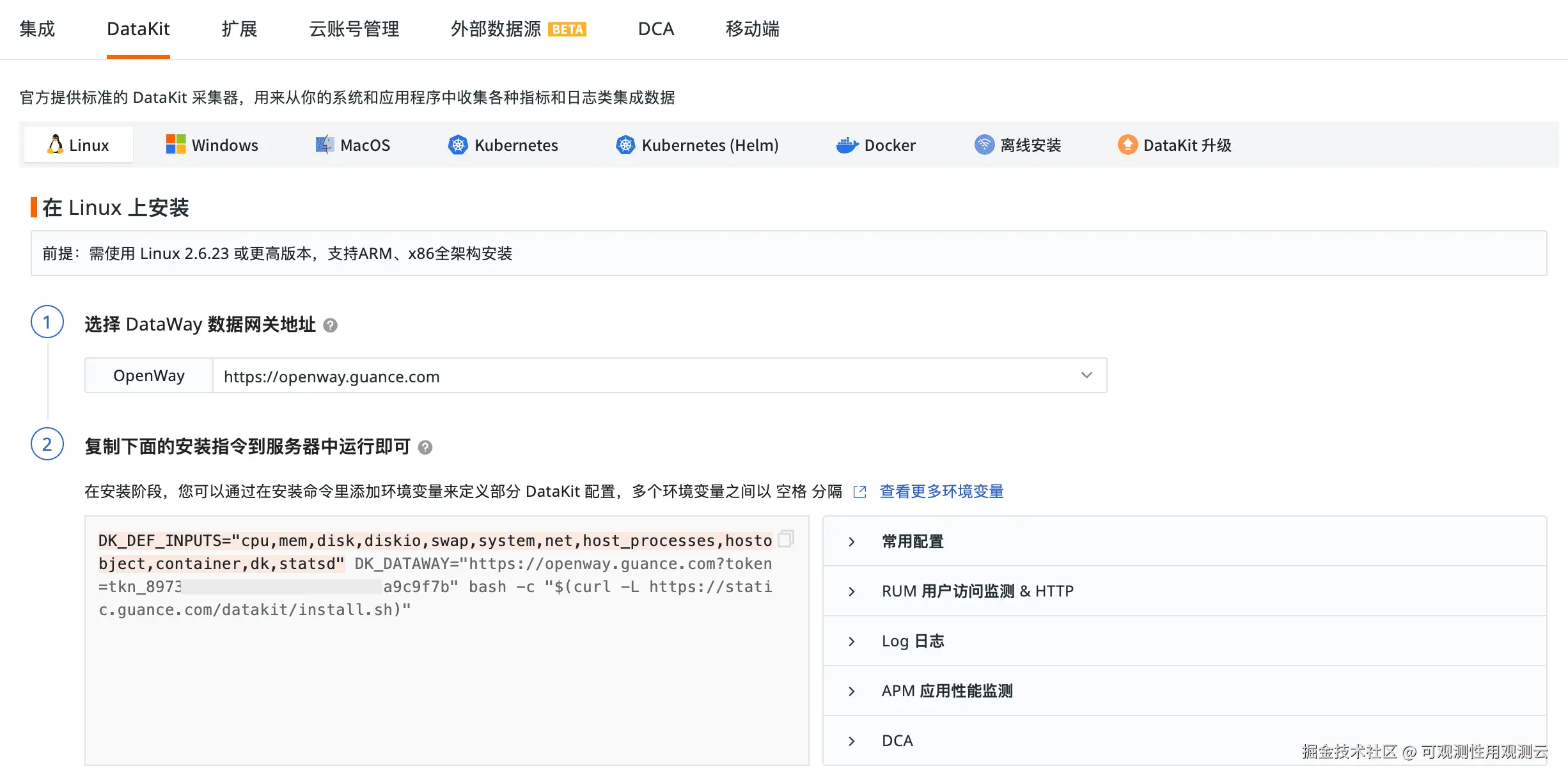Image resolution: width=1568 pixels, height=780 pixels.
Task: Click the copy icon in install command box
Action: pos(786,538)
